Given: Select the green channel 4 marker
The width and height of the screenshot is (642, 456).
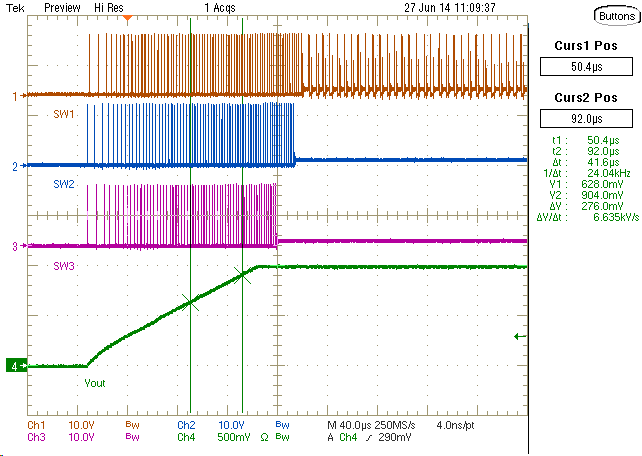Looking at the screenshot, I should point(15,367).
